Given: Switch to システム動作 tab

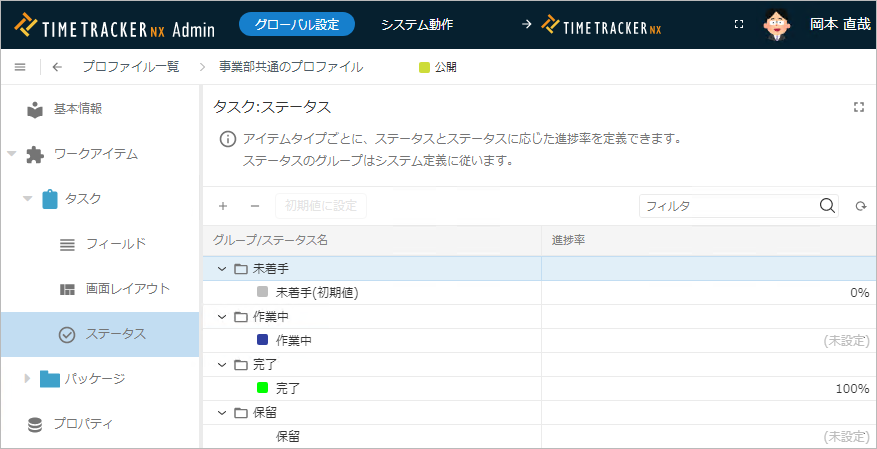Looking at the screenshot, I should coord(418,24).
